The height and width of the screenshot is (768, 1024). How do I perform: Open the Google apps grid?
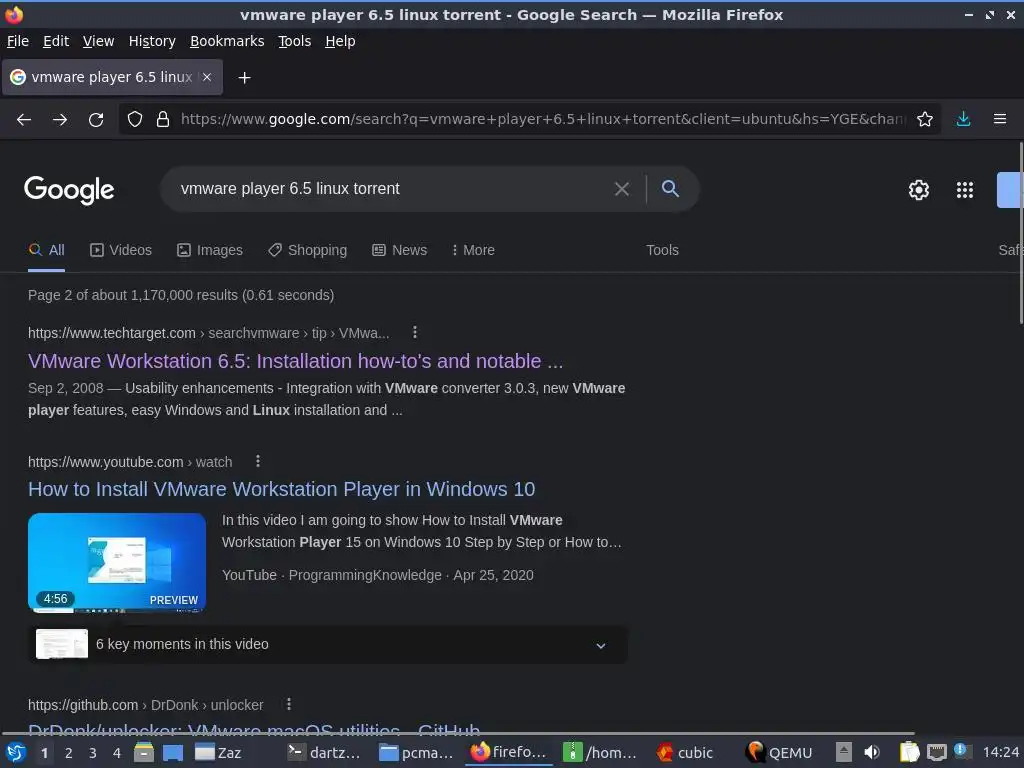[965, 190]
